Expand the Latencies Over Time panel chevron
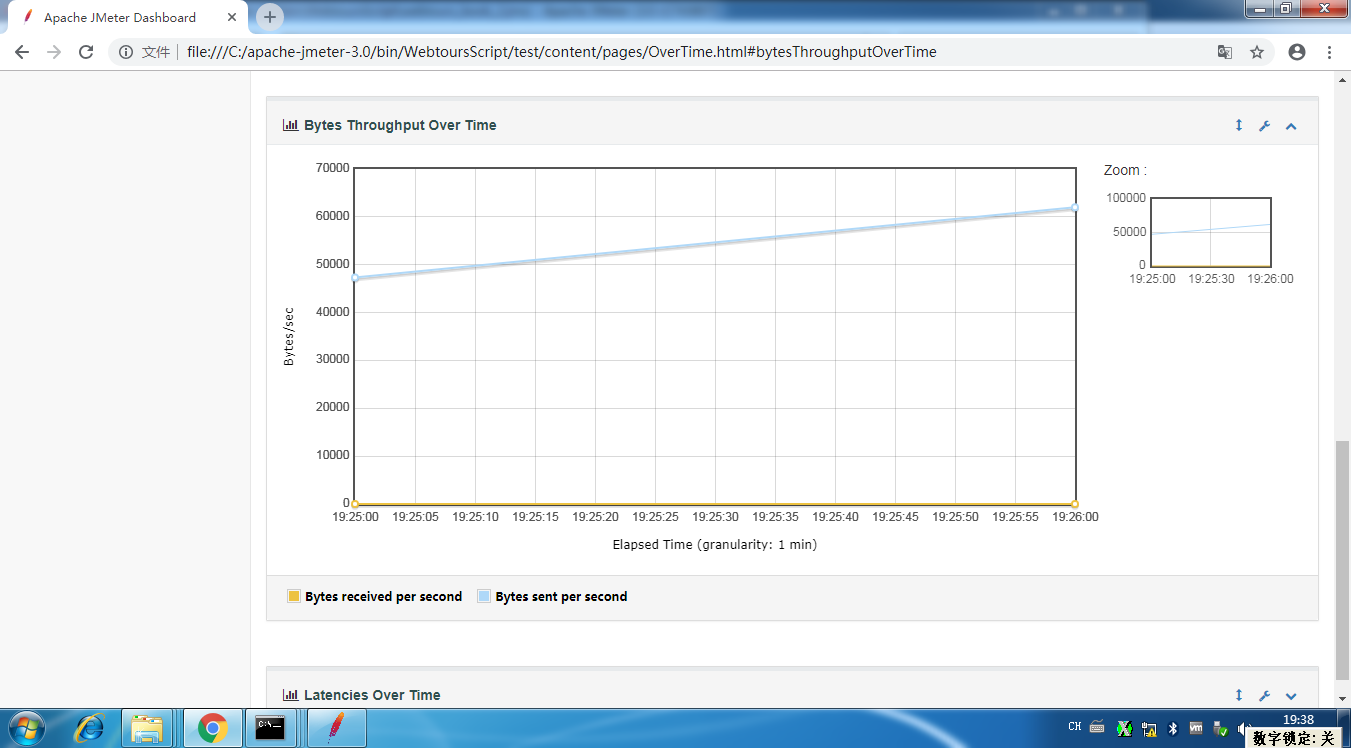 pos(1291,696)
